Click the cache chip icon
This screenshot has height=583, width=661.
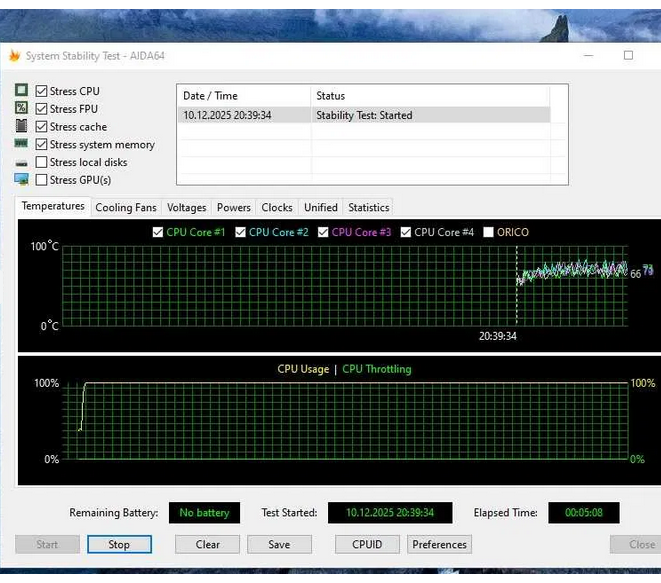[21, 127]
